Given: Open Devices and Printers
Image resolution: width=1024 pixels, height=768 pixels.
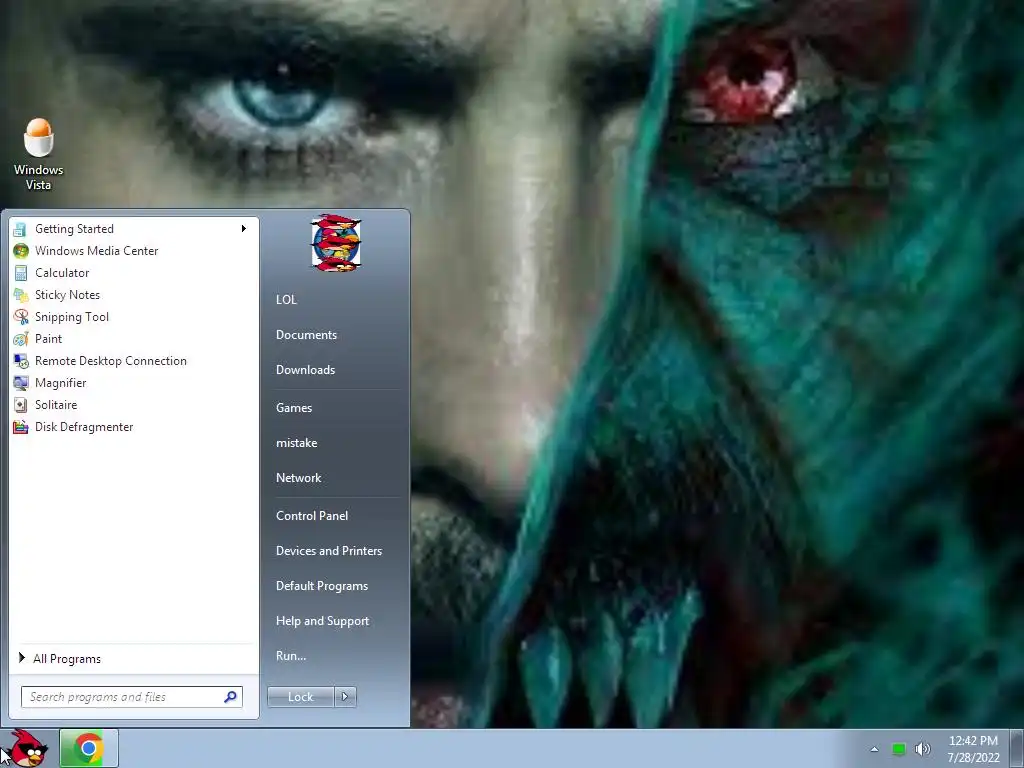Looking at the screenshot, I should pos(329,551).
